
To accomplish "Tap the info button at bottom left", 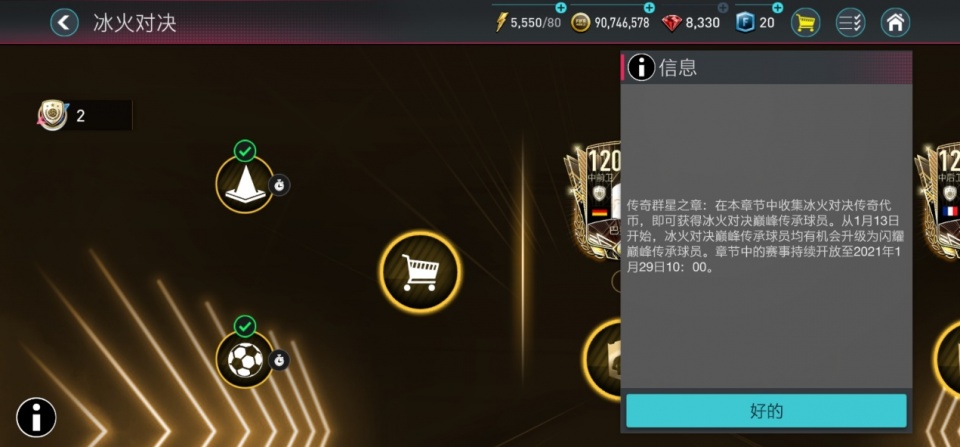I will coord(36,418).
